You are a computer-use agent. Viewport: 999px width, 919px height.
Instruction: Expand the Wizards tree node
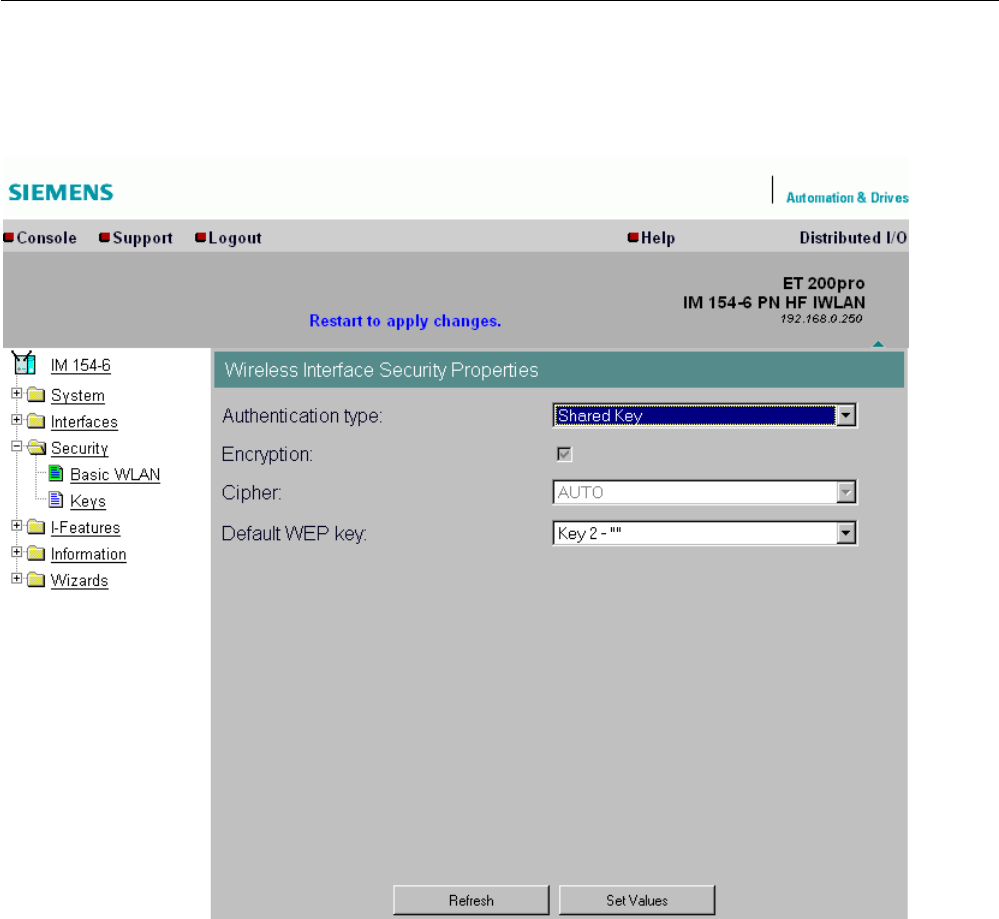[17, 578]
